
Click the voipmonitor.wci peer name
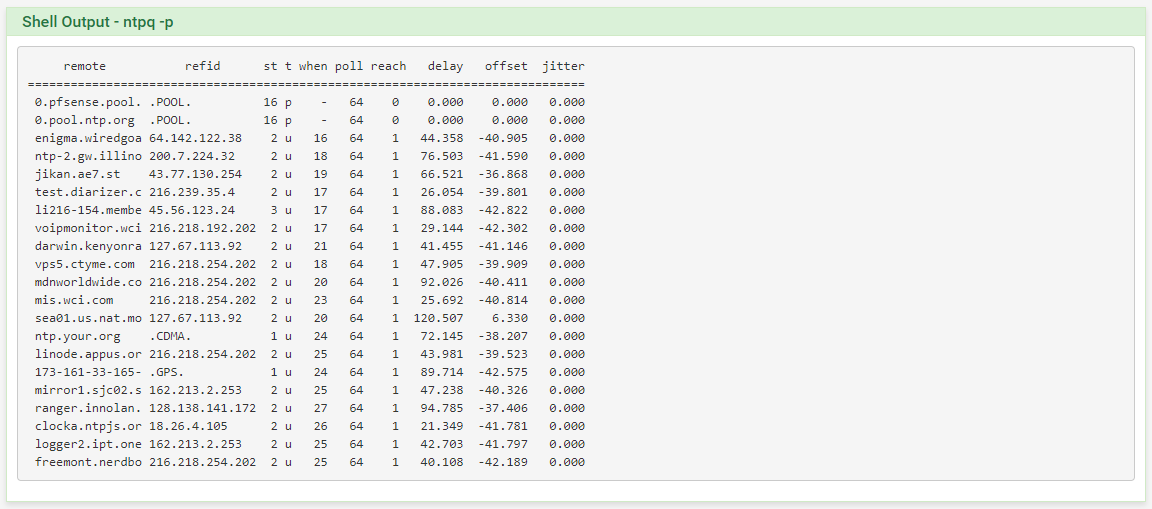click(x=88, y=228)
